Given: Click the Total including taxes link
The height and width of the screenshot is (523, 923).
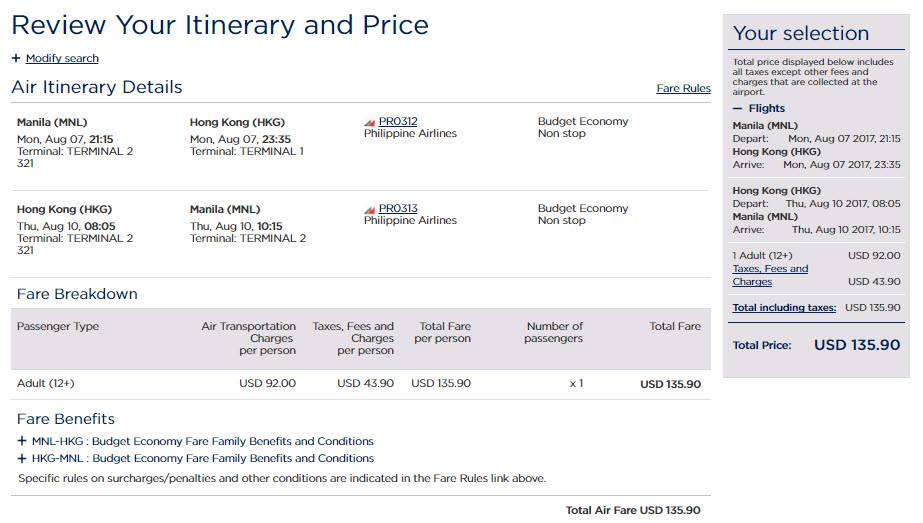Looking at the screenshot, I should [x=784, y=308].
